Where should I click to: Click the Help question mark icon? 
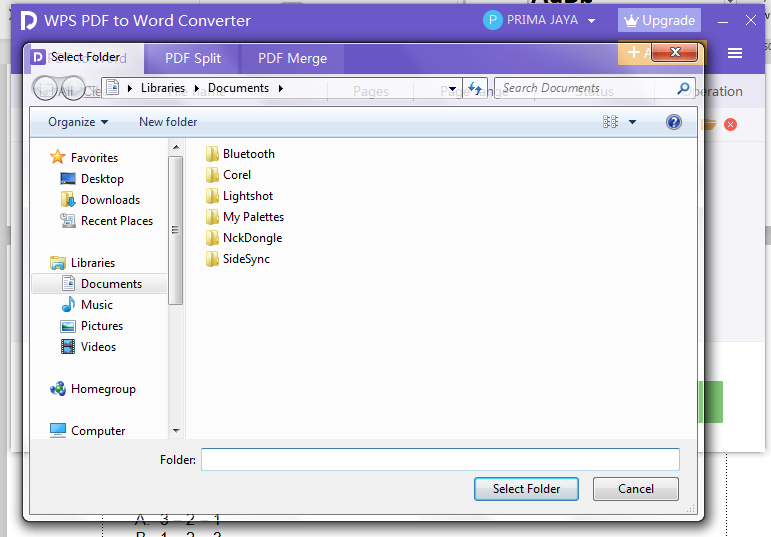pos(674,122)
